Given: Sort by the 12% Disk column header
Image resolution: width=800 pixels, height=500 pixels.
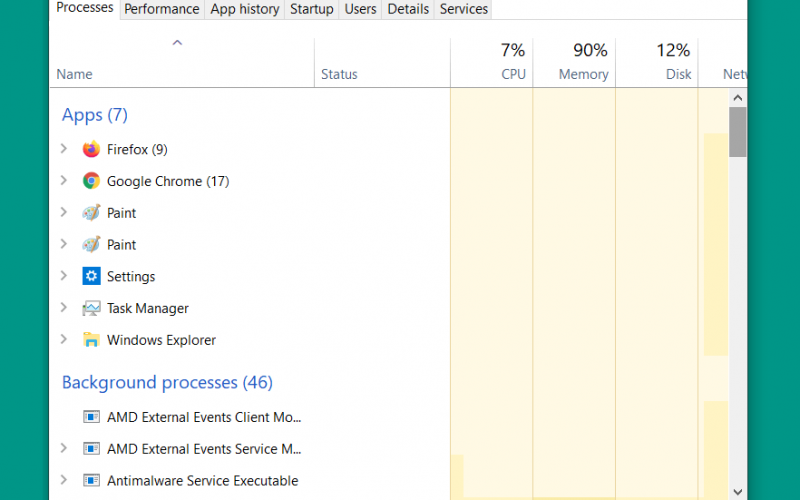Looking at the screenshot, I should 657,63.
